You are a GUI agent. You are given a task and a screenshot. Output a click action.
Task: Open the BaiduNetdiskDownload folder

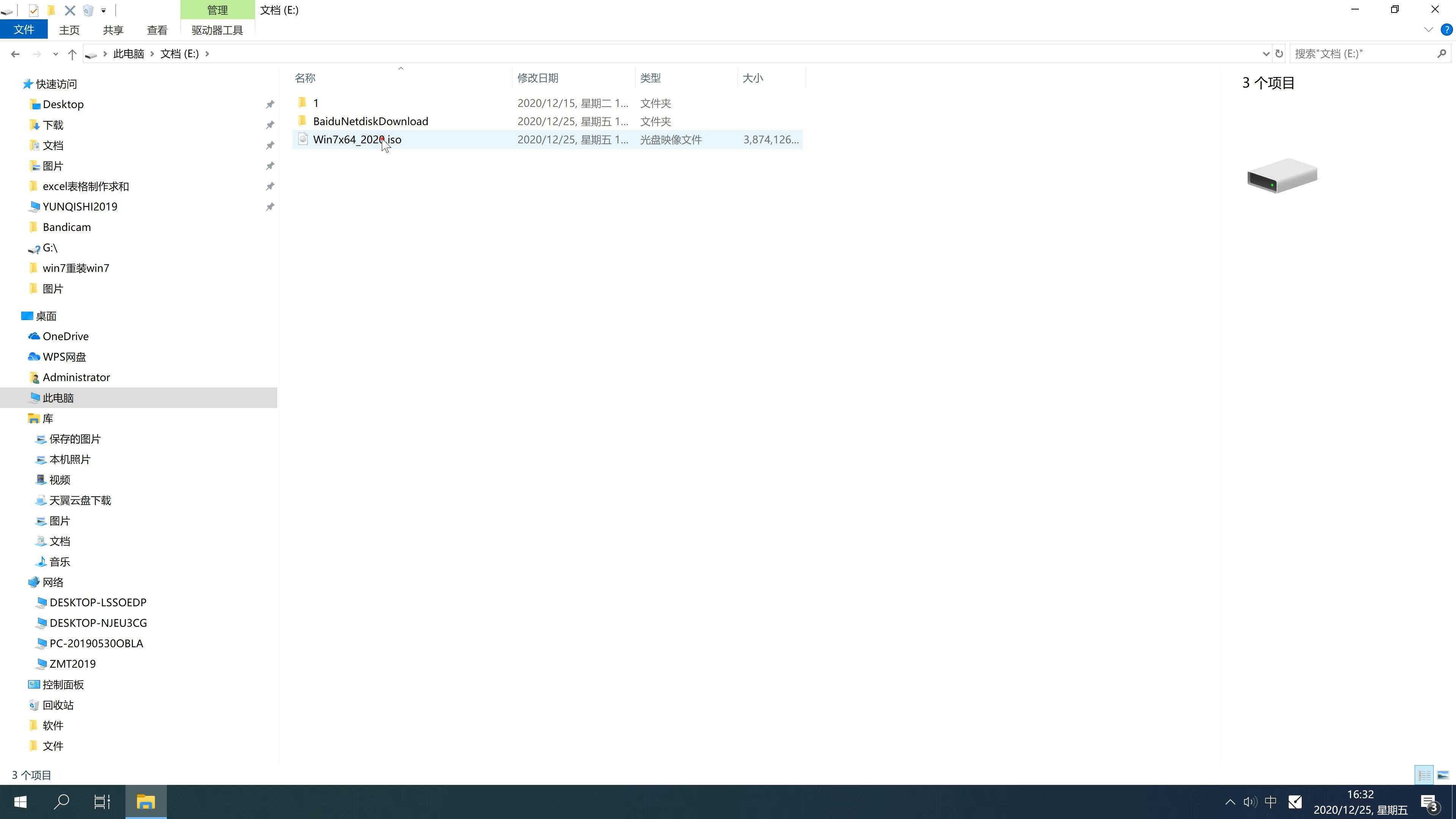370,121
